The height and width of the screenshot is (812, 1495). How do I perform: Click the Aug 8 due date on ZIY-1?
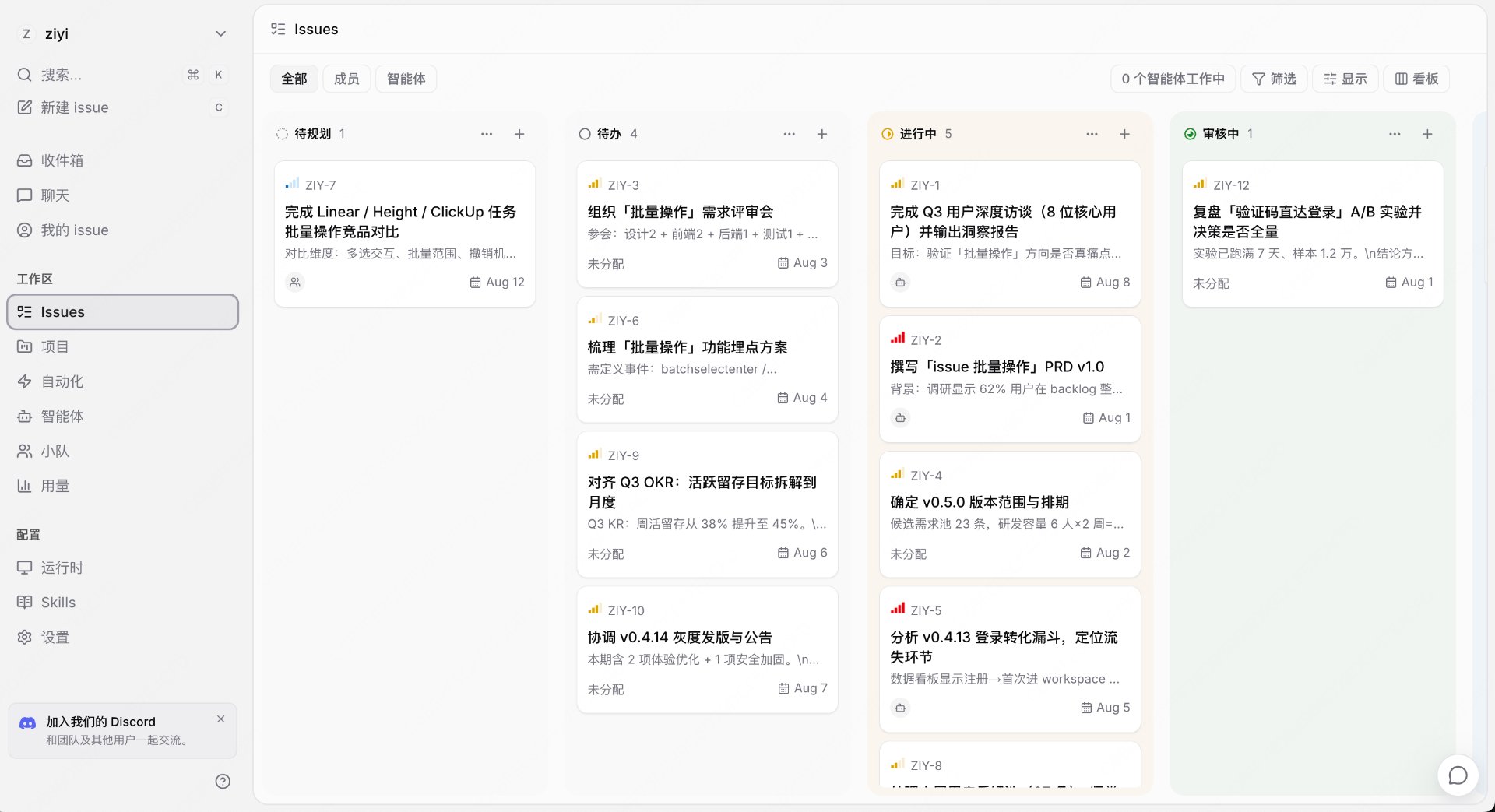pyautogui.click(x=1105, y=283)
